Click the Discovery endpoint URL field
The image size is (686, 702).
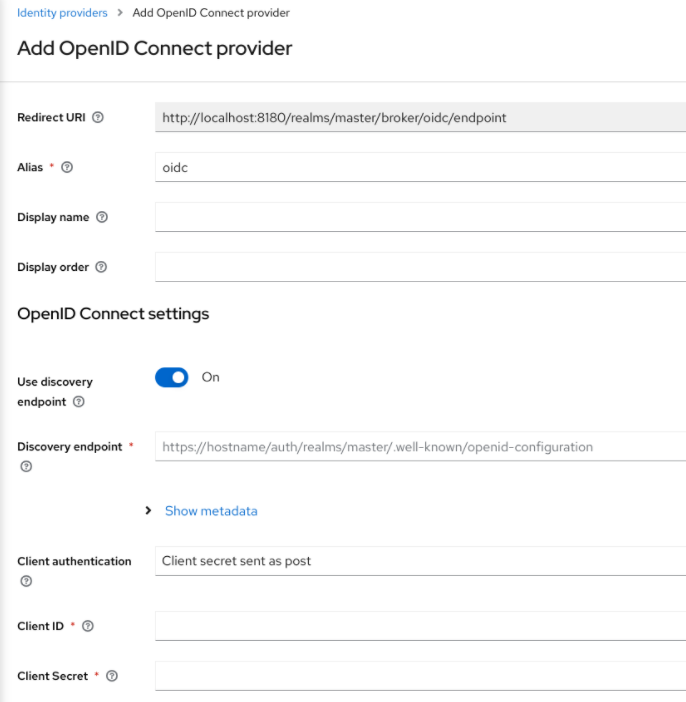(420, 447)
